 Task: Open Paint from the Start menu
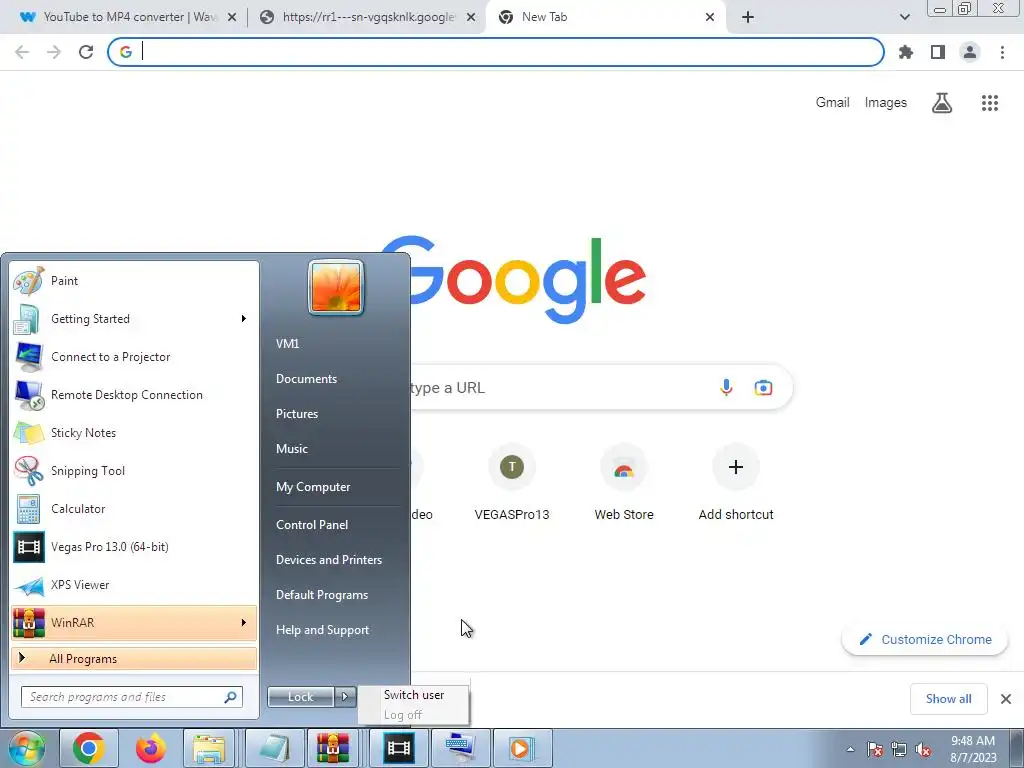134,281
